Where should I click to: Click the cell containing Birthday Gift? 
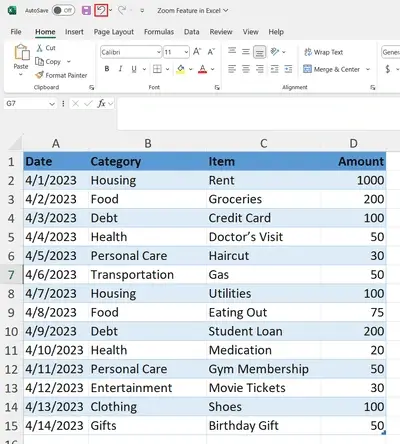coord(264,426)
